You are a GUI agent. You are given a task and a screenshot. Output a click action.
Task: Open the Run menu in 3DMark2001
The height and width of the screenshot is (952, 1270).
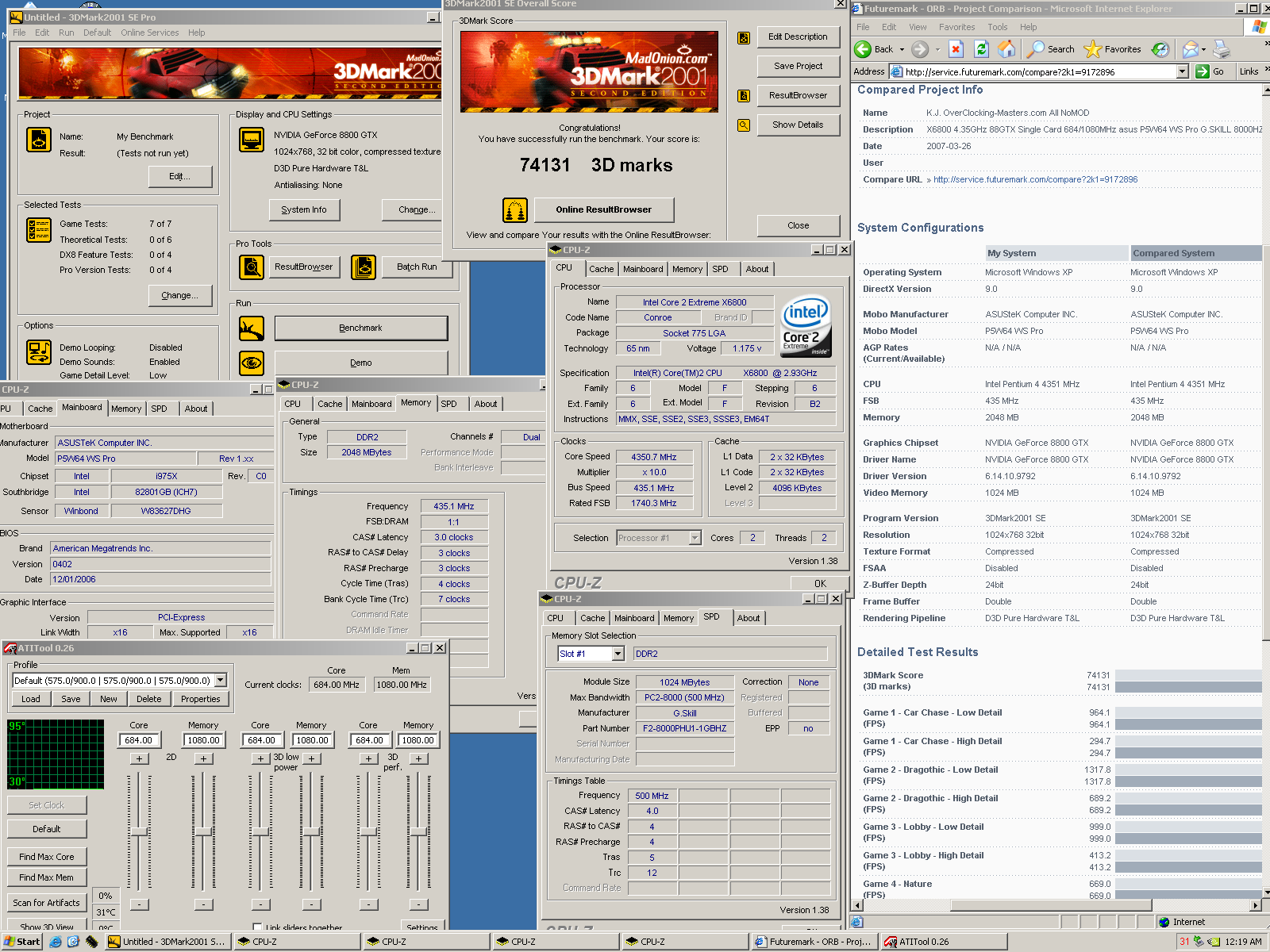coord(67,33)
